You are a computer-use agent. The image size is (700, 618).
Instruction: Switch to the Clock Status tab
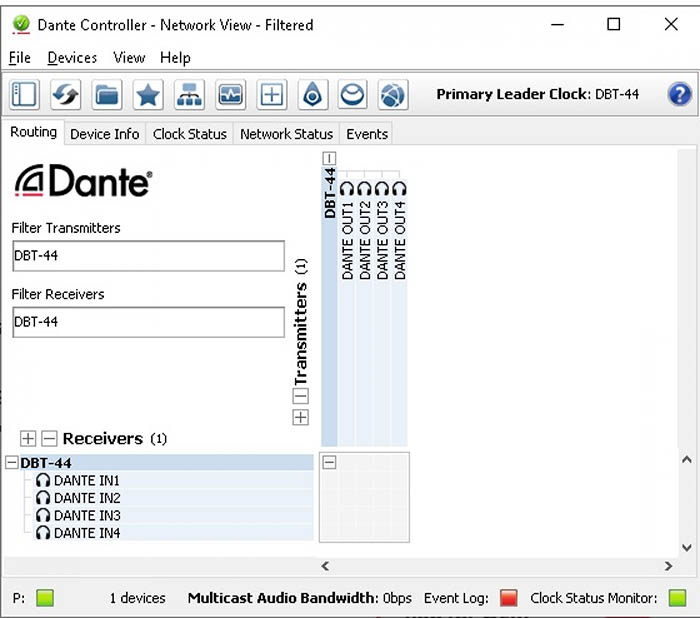click(189, 134)
